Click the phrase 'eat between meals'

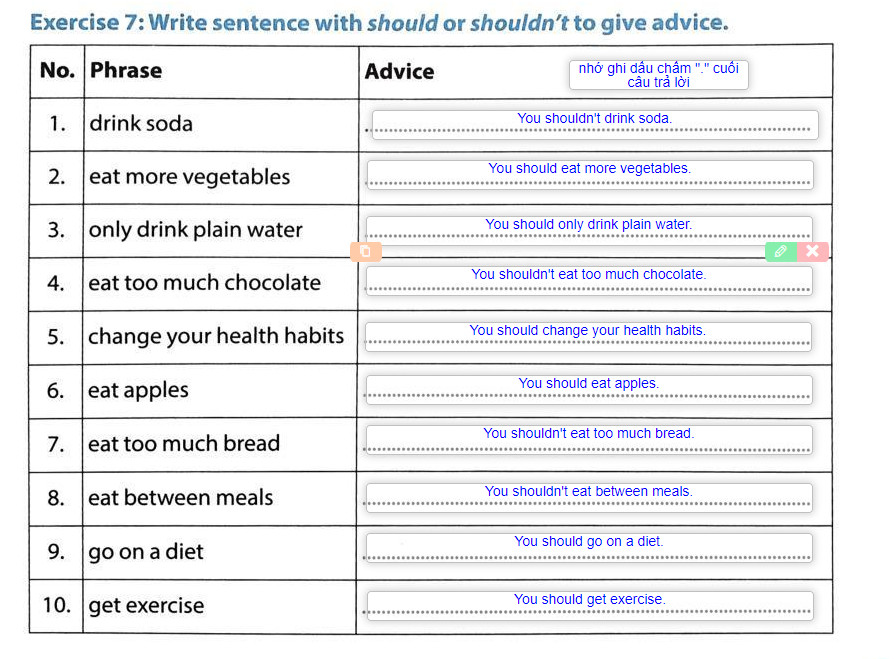pyautogui.click(x=180, y=497)
